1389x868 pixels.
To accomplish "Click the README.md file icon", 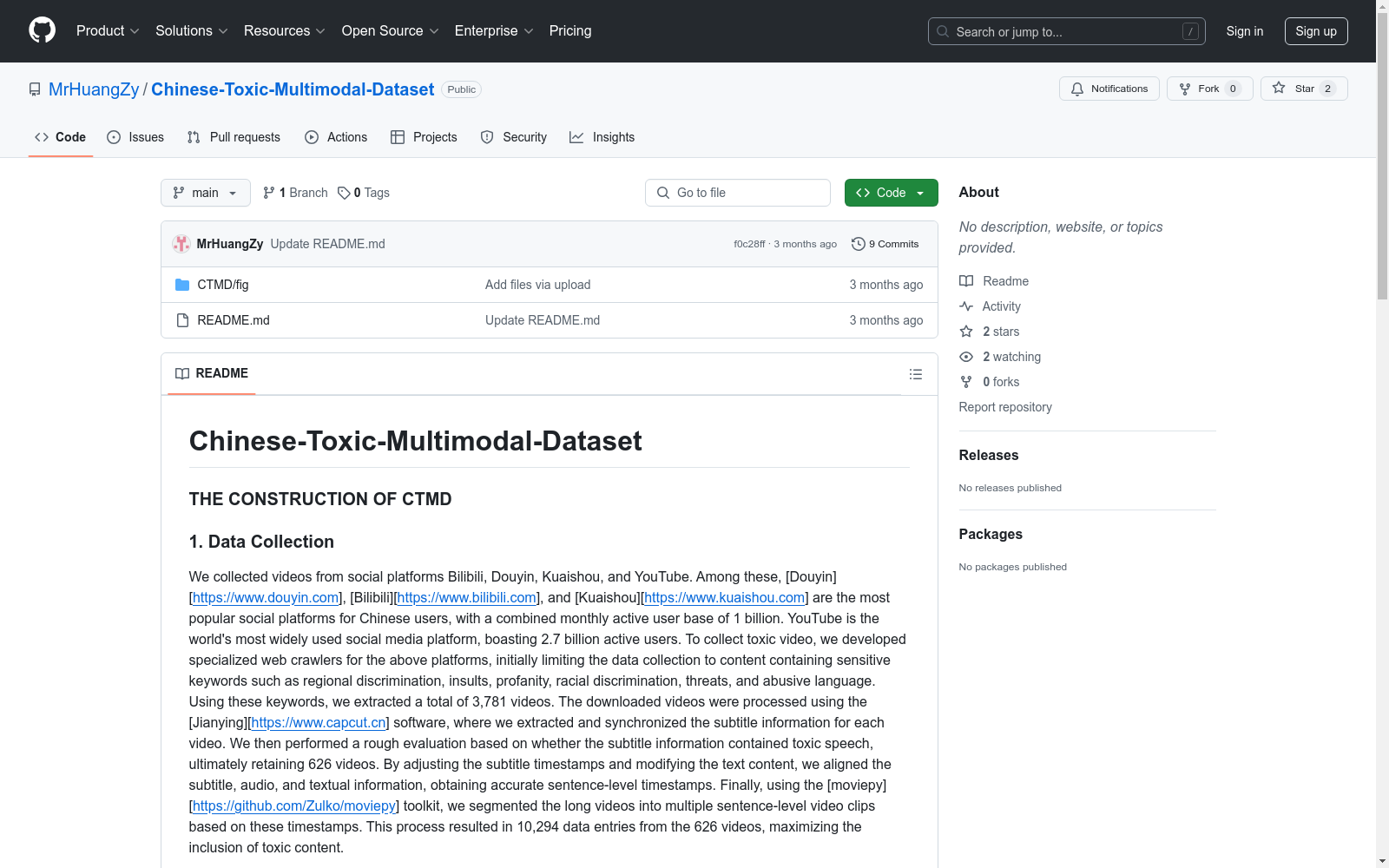I will 182,320.
